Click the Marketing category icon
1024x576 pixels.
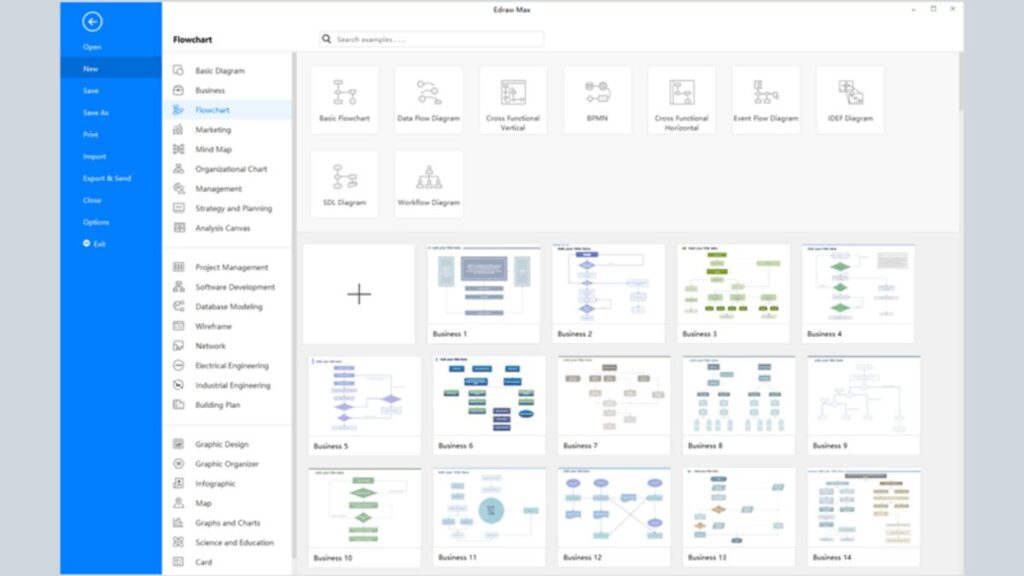(x=178, y=129)
